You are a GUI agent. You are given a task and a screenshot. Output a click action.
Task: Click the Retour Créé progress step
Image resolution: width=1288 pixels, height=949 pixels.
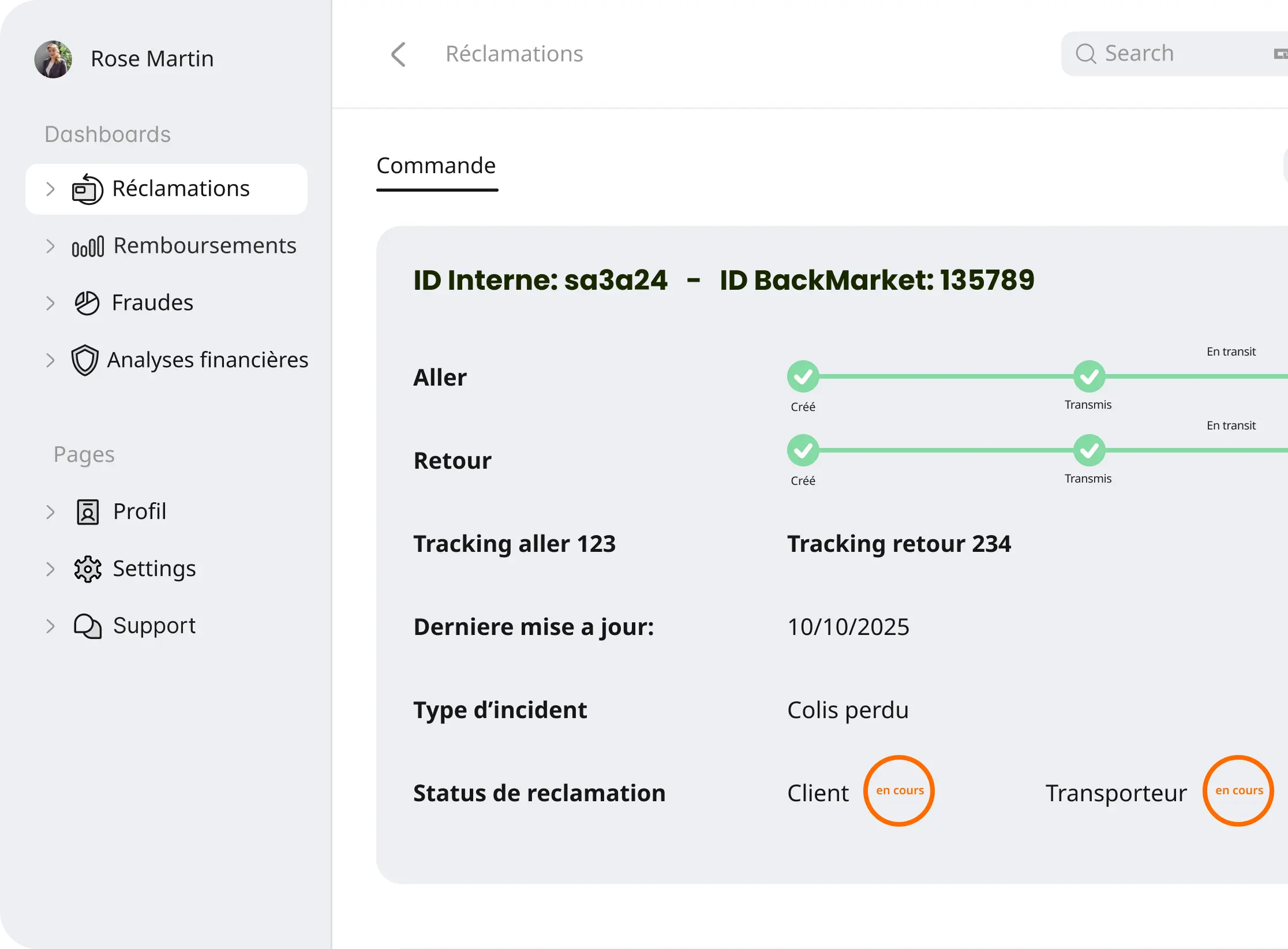click(x=803, y=451)
